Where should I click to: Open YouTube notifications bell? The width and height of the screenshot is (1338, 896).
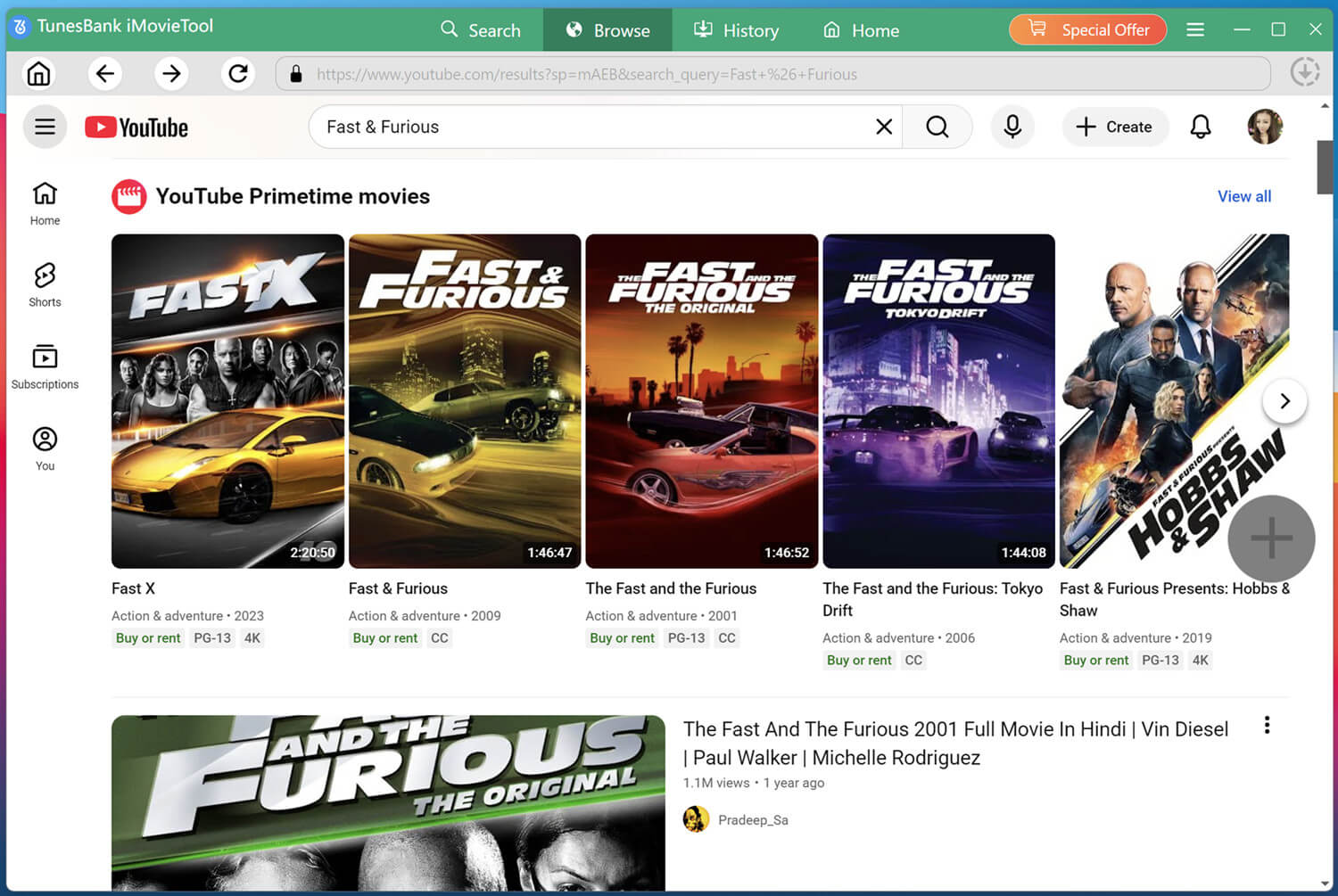pos(1201,127)
